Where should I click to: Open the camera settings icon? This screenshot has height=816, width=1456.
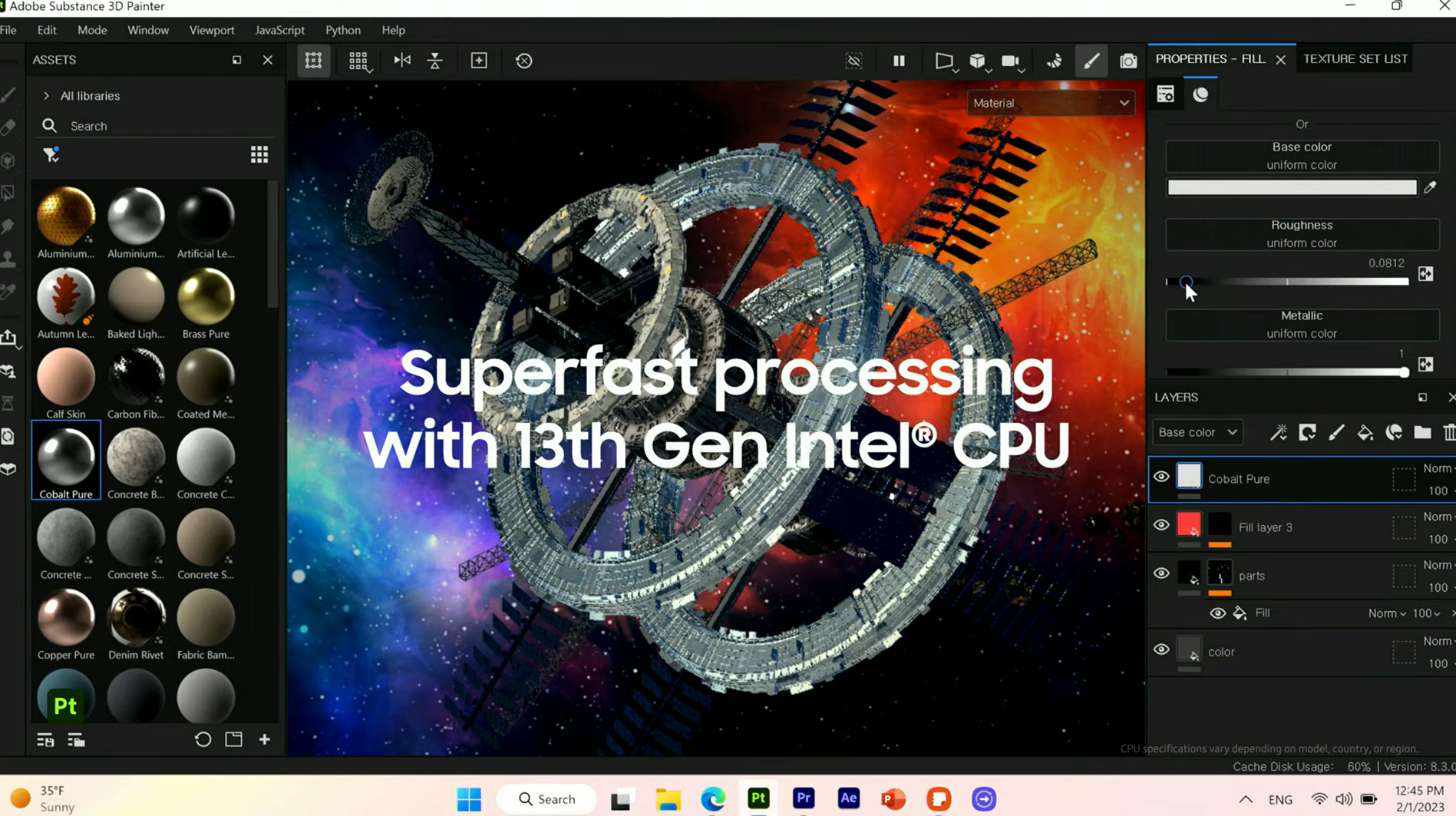pyautogui.click(x=1011, y=61)
